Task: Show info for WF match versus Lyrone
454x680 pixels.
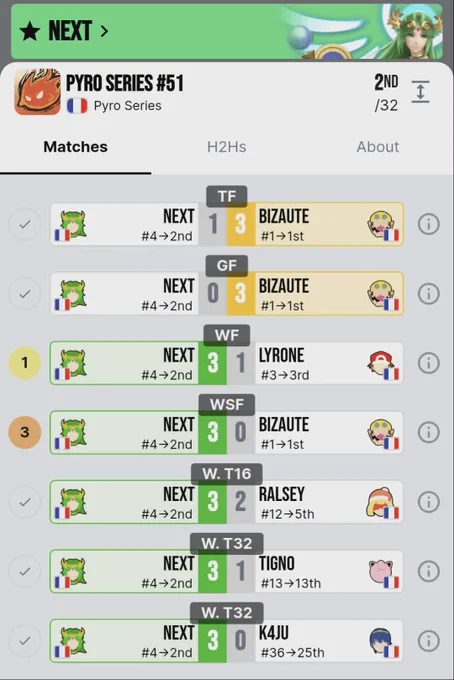Action: tap(428, 363)
